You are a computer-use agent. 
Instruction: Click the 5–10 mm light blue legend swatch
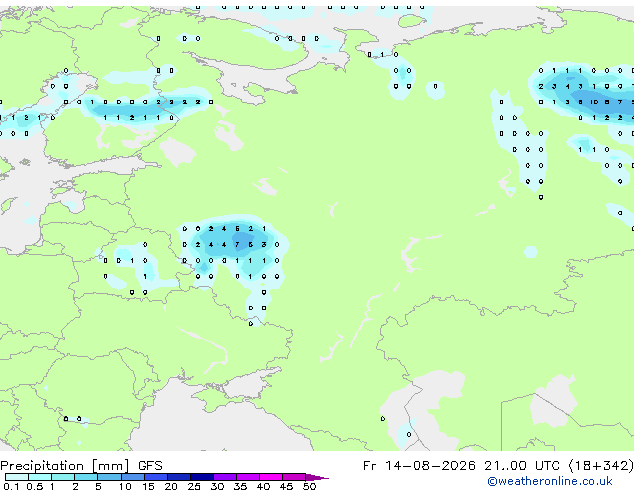[109, 477]
